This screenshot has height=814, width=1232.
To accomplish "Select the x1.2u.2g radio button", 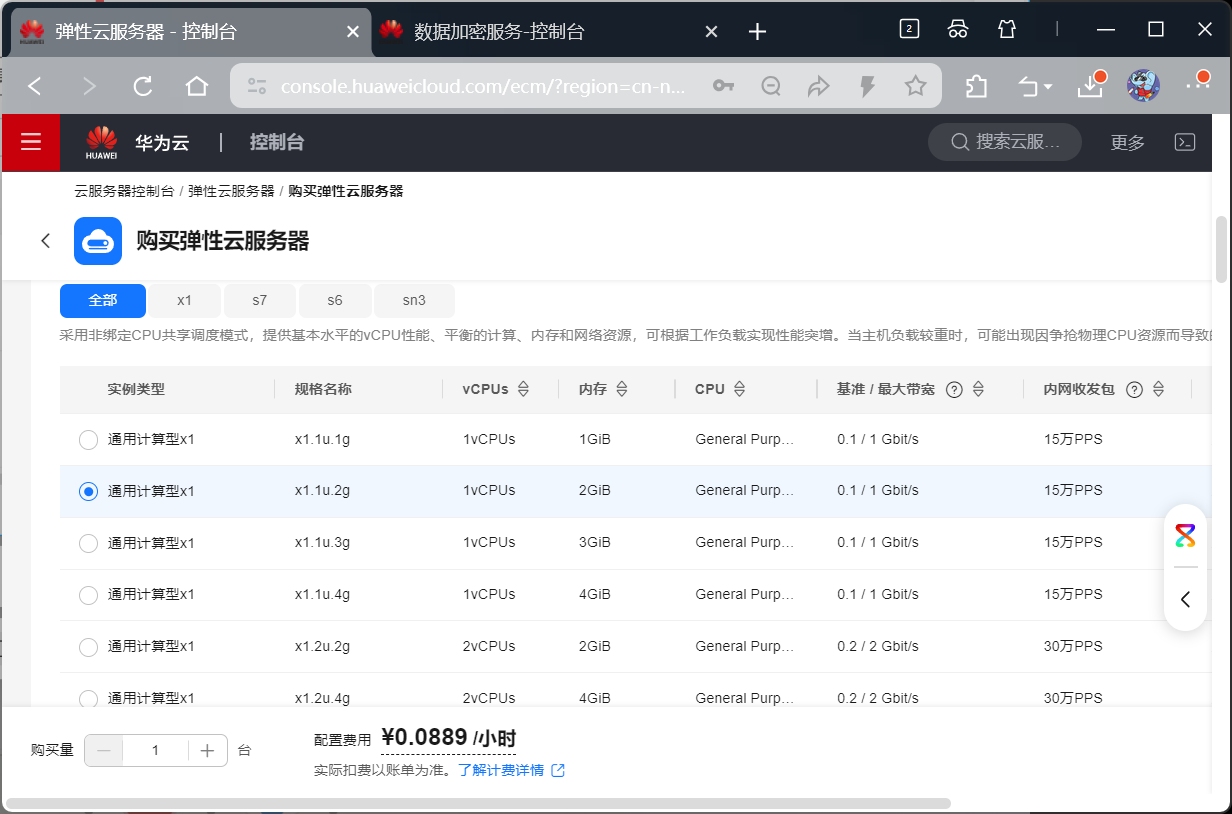I will [88, 647].
